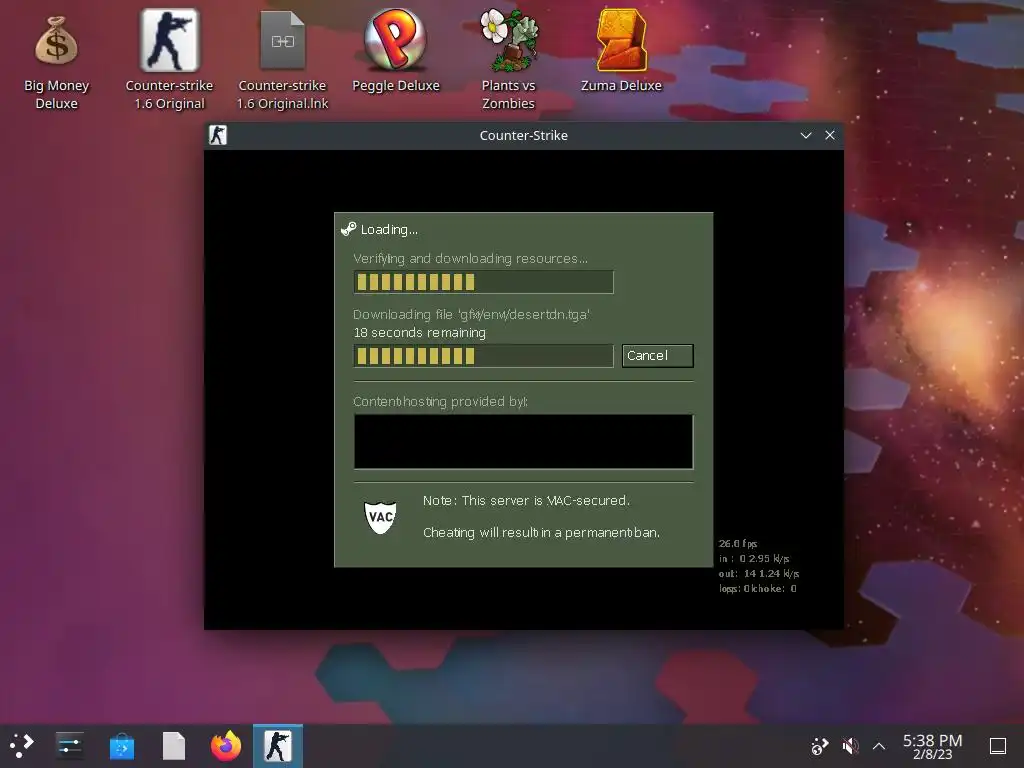1024x768 pixels.
Task: Click the 'Loading...' dialog title
Action: [389, 229]
